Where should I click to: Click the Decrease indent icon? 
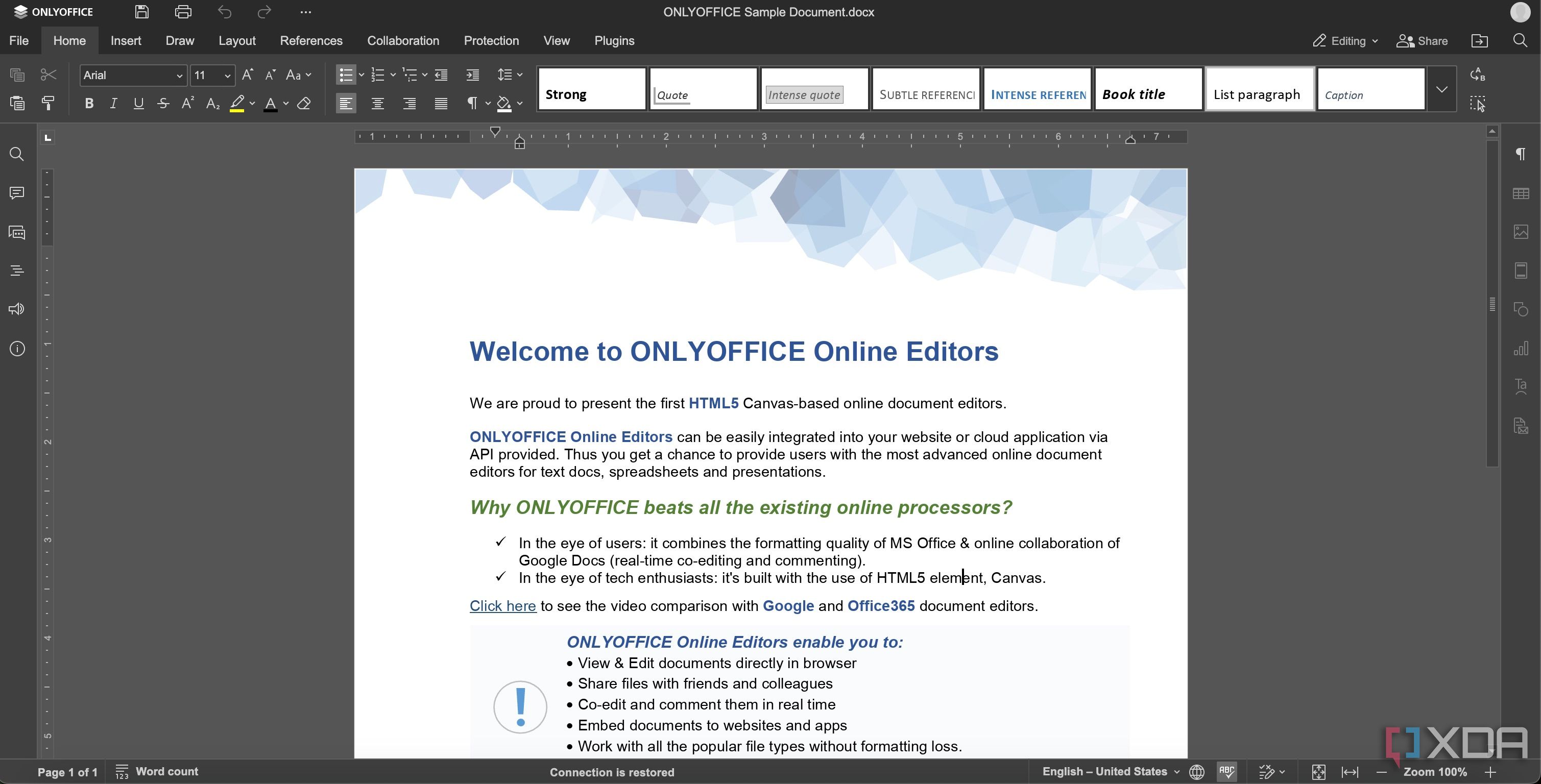click(440, 74)
